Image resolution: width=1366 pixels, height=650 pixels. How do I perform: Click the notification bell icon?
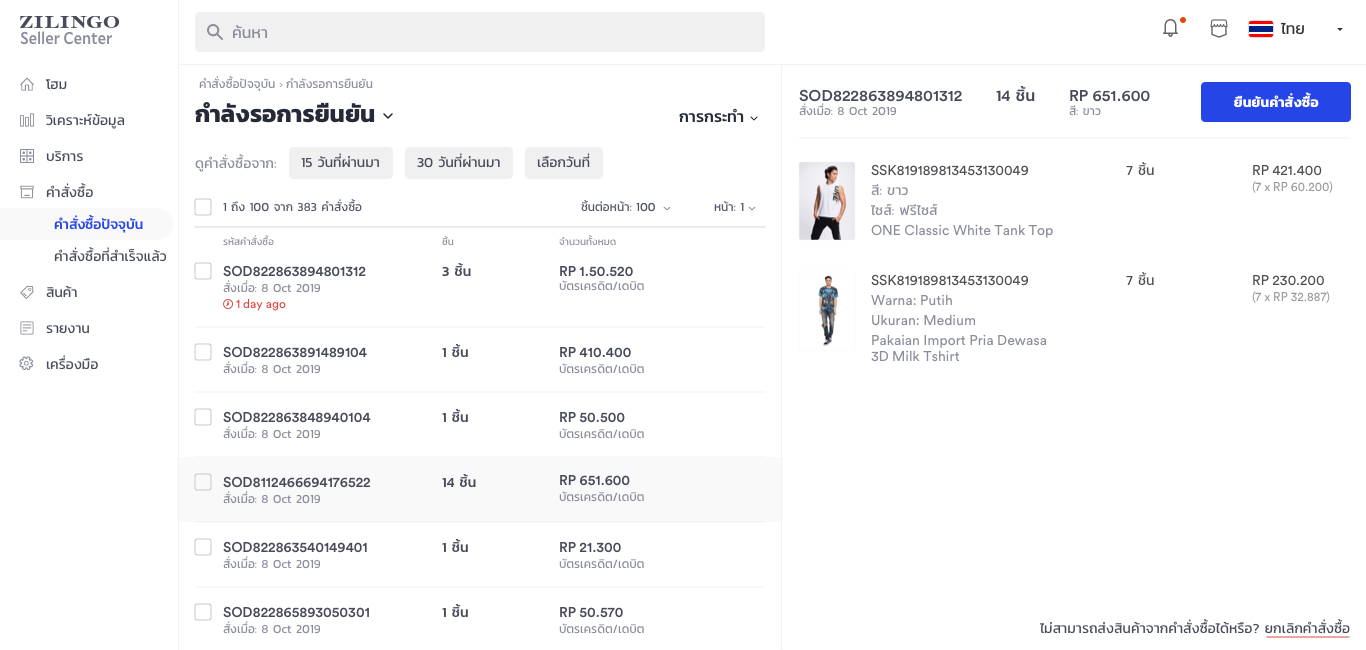pos(1170,29)
